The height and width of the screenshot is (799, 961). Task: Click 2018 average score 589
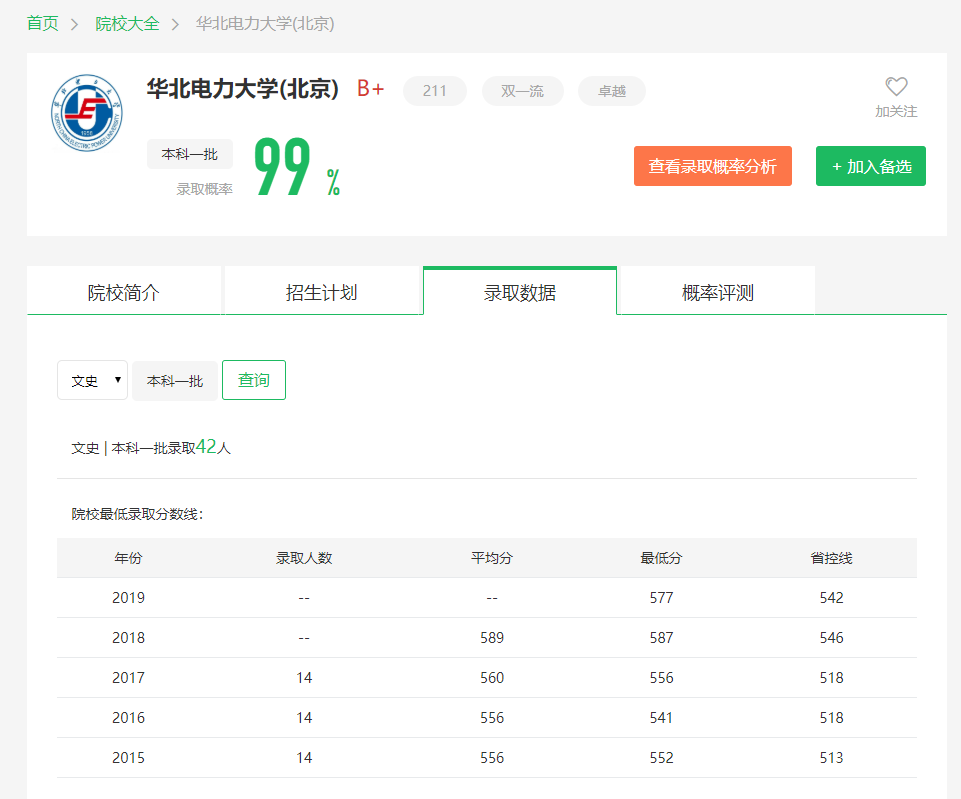pos(492,638)
